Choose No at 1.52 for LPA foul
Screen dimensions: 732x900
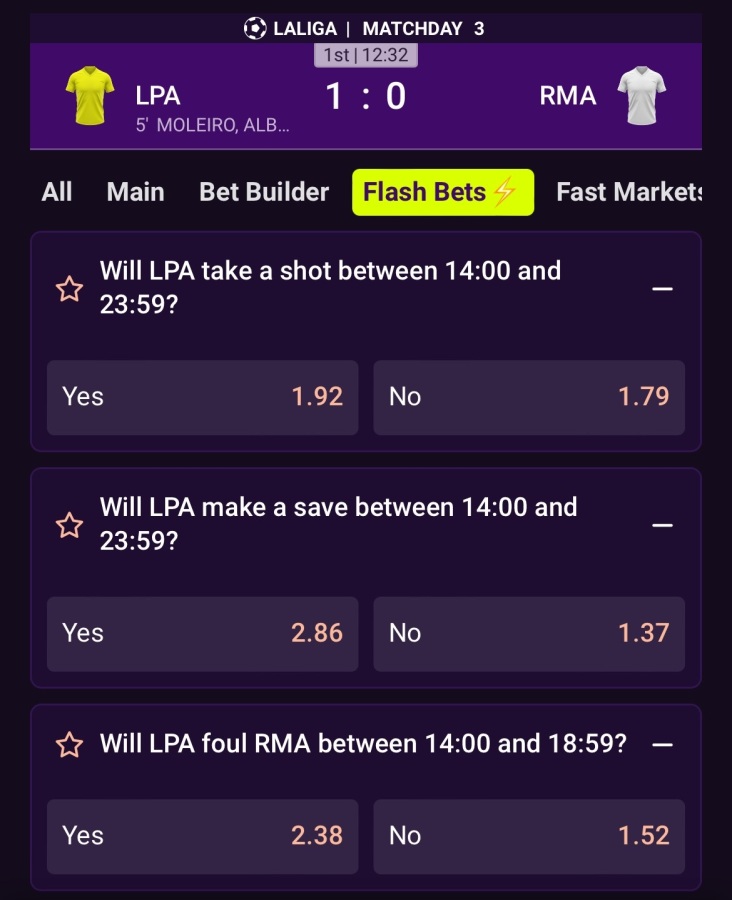tap(529, 836)
